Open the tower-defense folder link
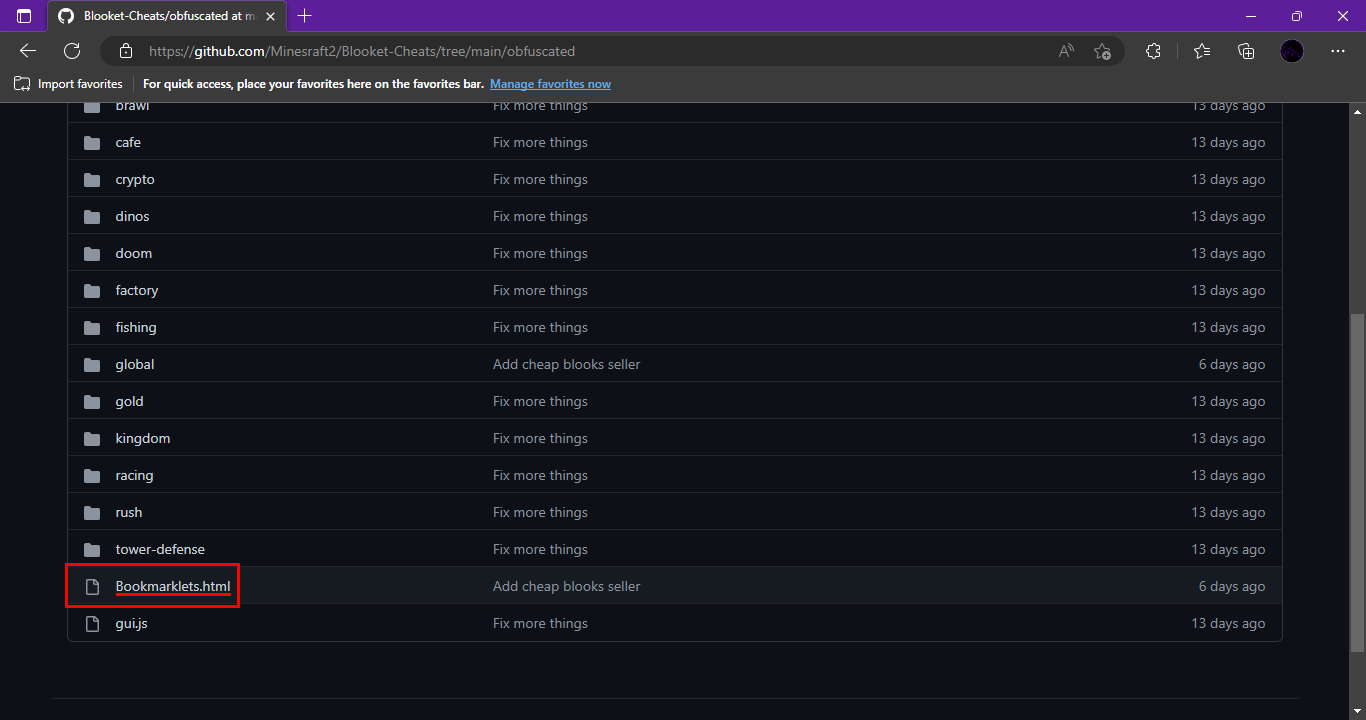The image size is (1366, 720). tap(160, 550)
